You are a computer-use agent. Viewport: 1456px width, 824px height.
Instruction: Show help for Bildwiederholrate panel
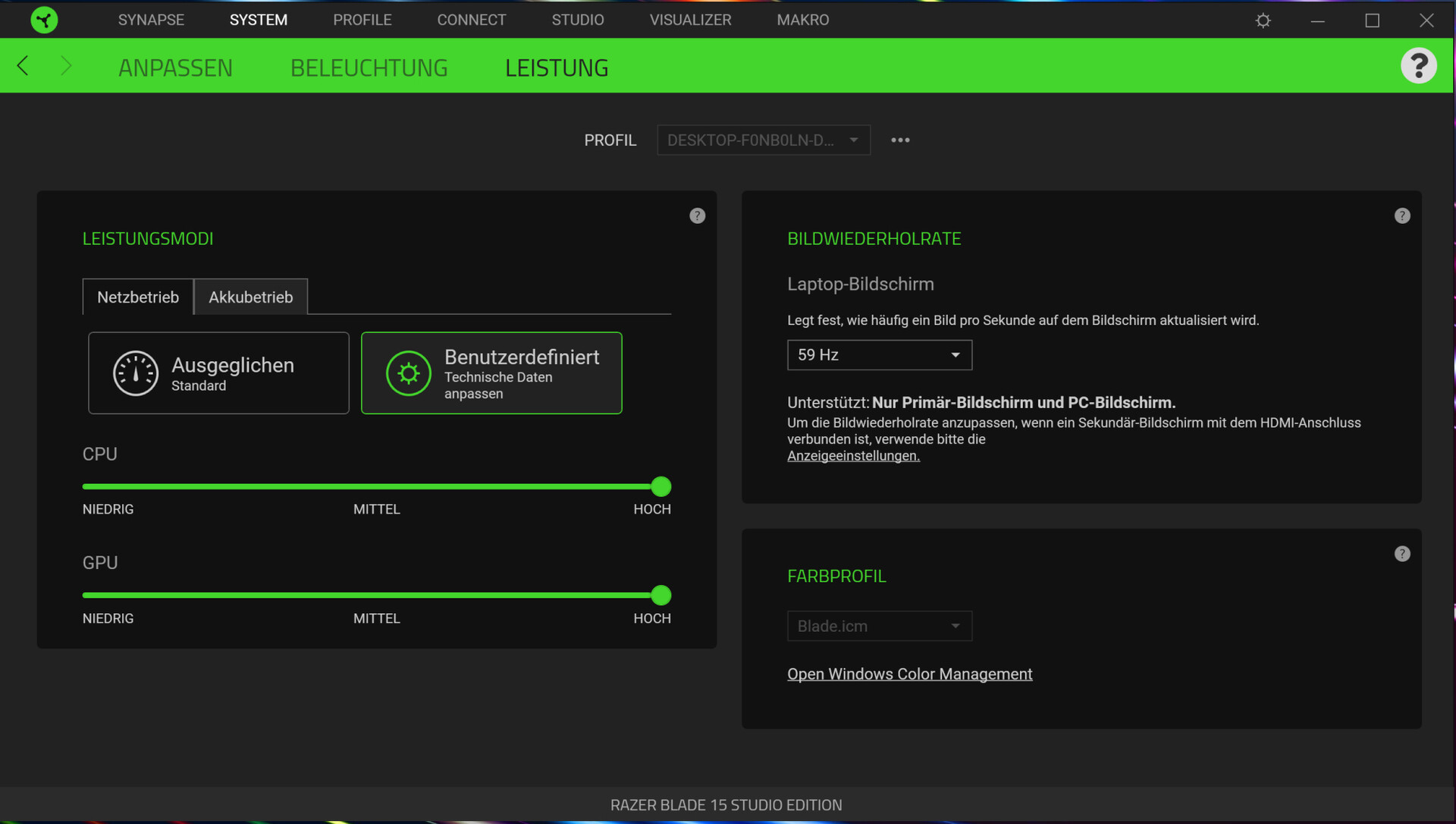pyautogui.click(x=1402, y=216)
